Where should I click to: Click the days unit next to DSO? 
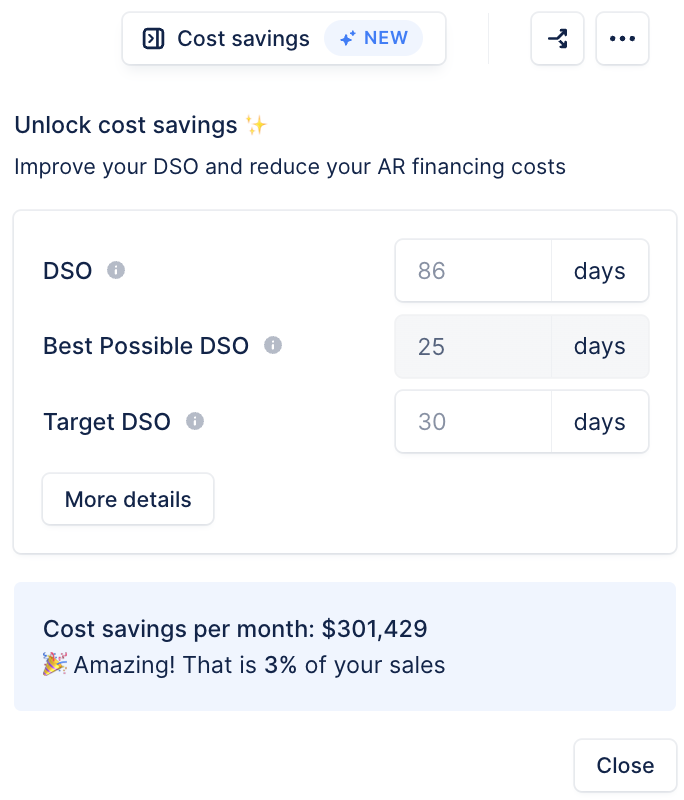(x=600, y=270)
